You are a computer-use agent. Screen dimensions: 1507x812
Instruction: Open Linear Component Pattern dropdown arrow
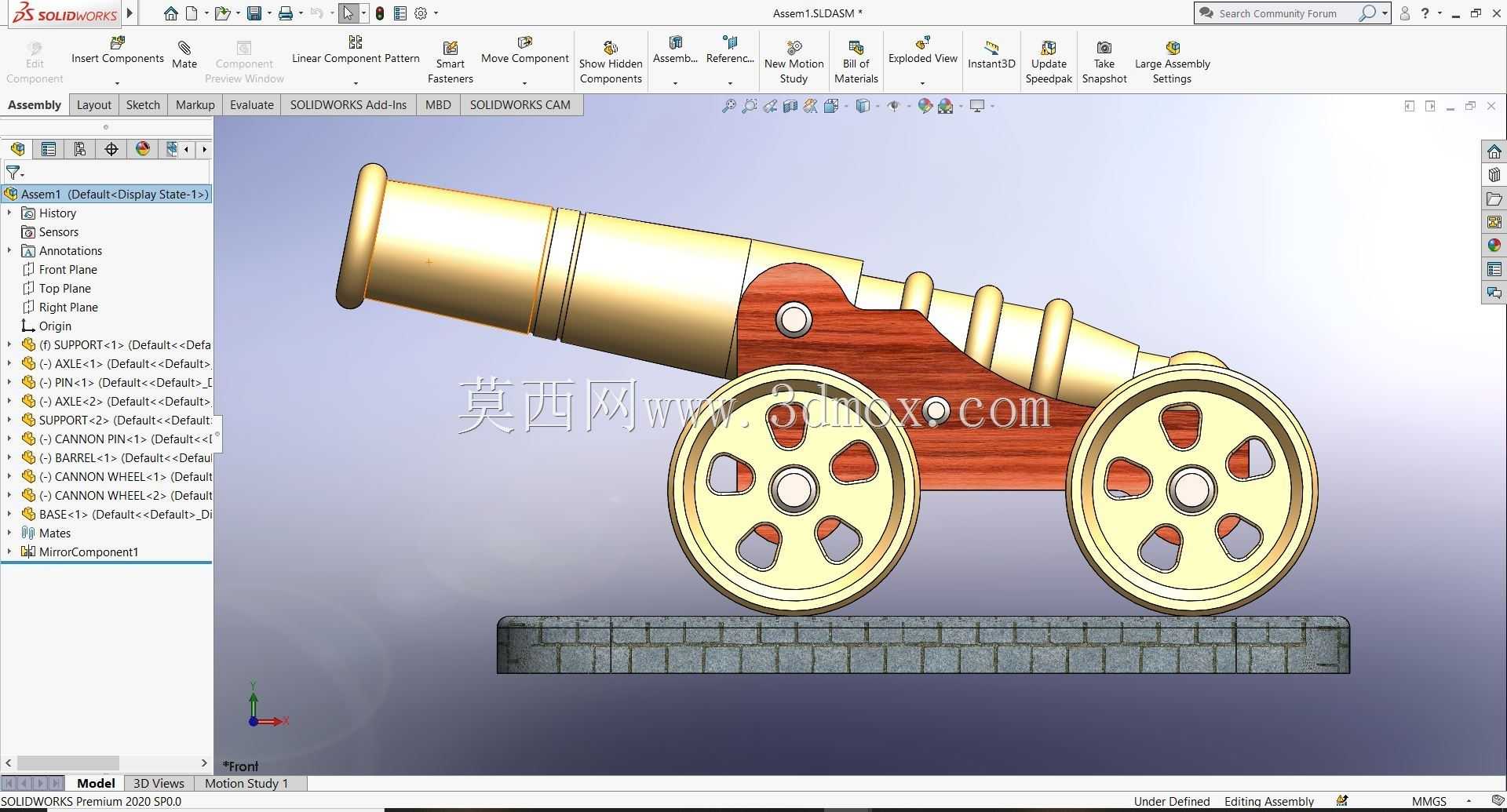click(x=356, y=83)
